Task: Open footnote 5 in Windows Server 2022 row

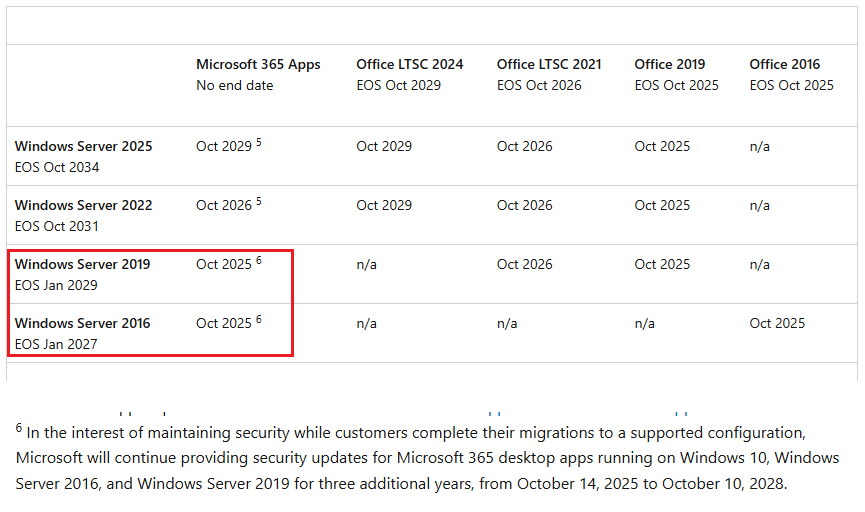Action: click(259, 201)
